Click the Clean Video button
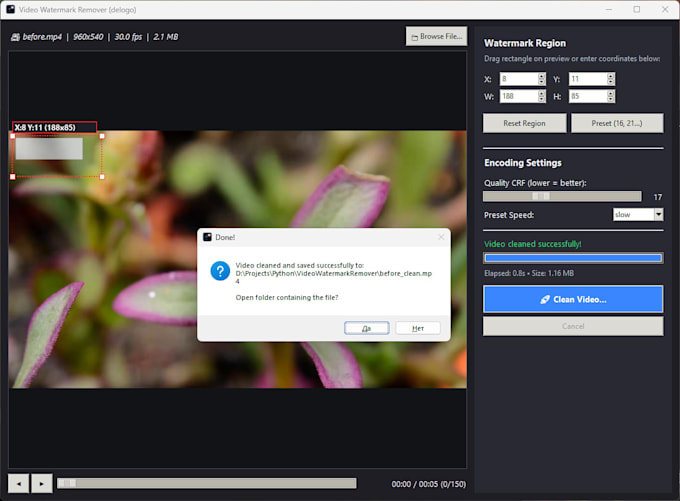The height and width of the screenshot is (501, 680). click(x=573, y=299)
